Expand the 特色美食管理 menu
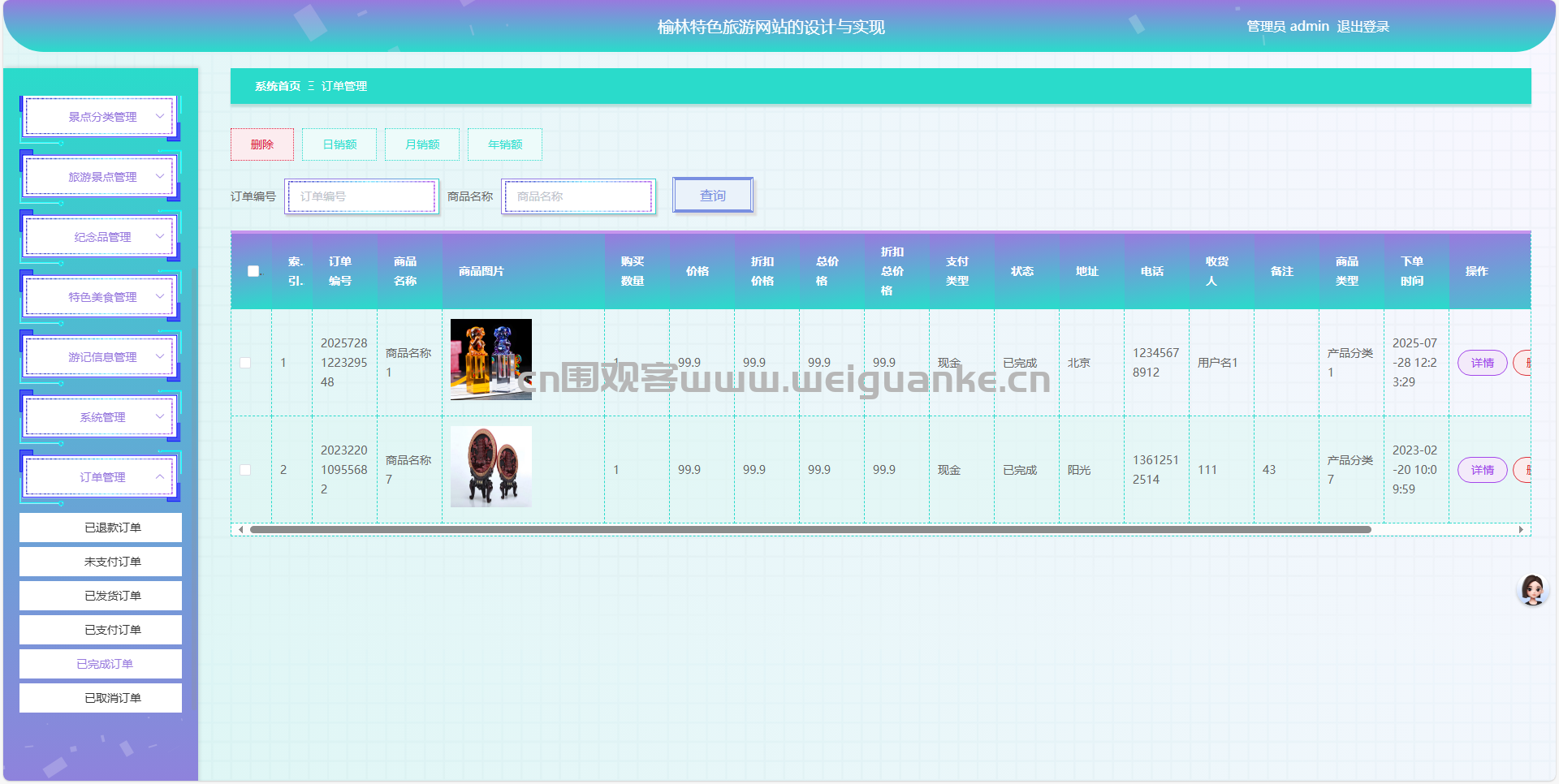The image size is (1559, 784). pyautogui.click(x=100, y=297)
